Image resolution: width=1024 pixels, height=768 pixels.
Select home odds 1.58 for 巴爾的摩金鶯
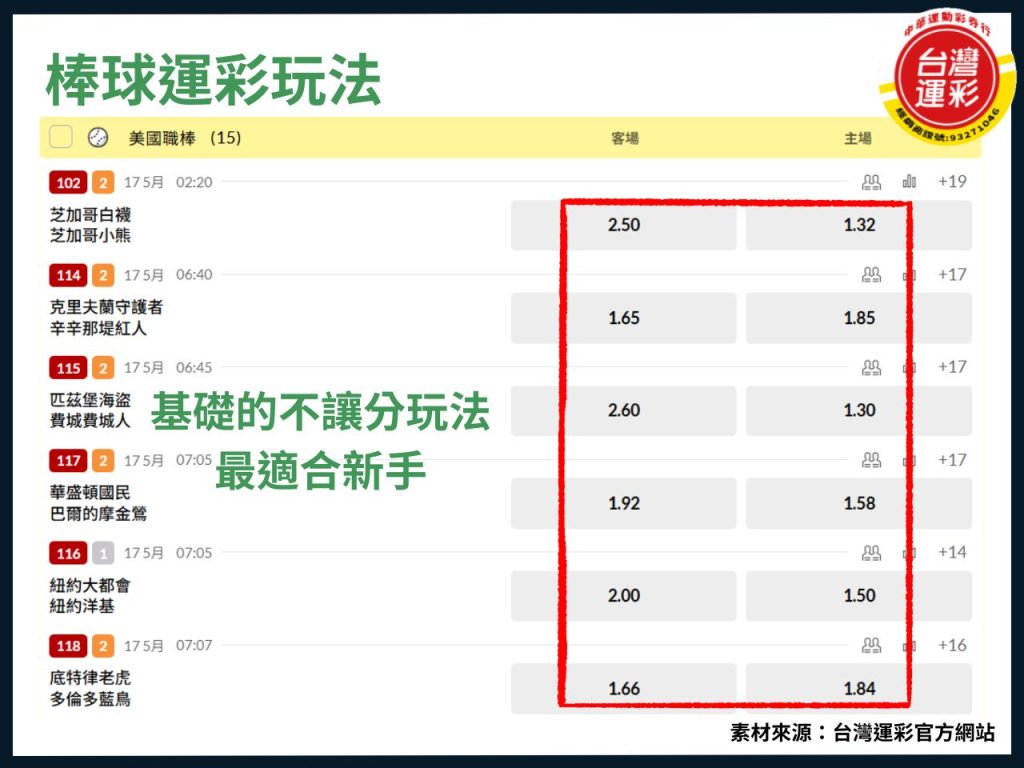(x=859, y=504)
